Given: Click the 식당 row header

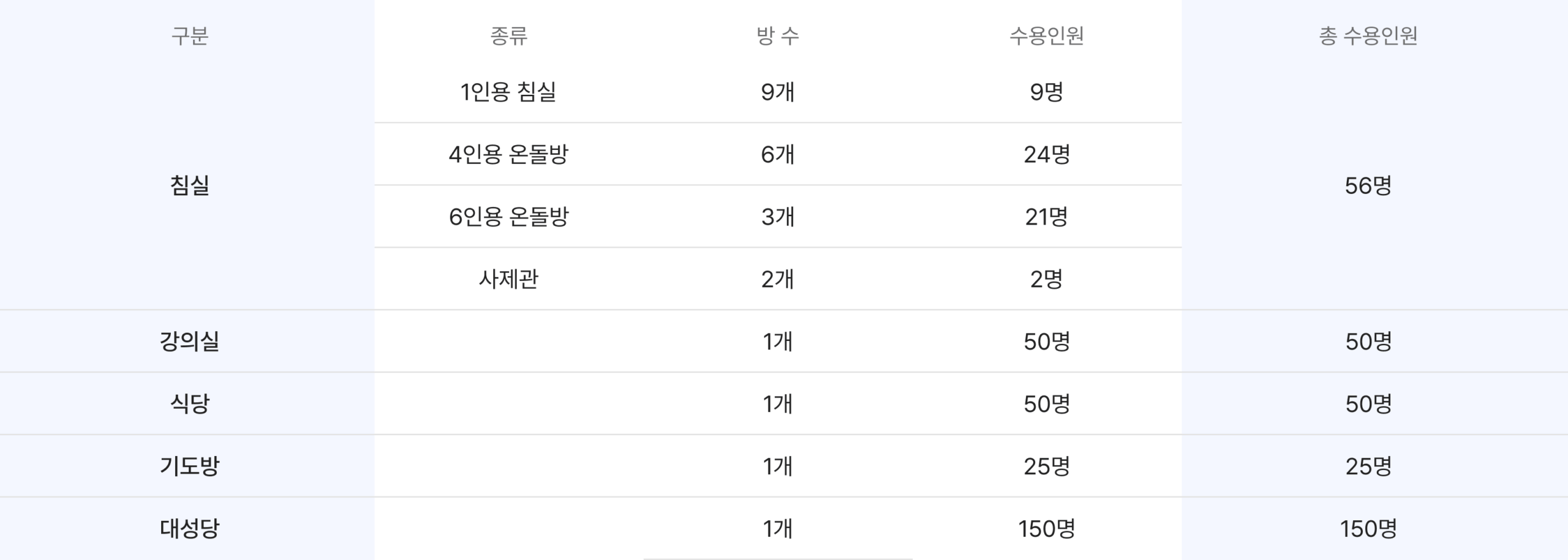Looking at the screenshot, I should (189, 403).
